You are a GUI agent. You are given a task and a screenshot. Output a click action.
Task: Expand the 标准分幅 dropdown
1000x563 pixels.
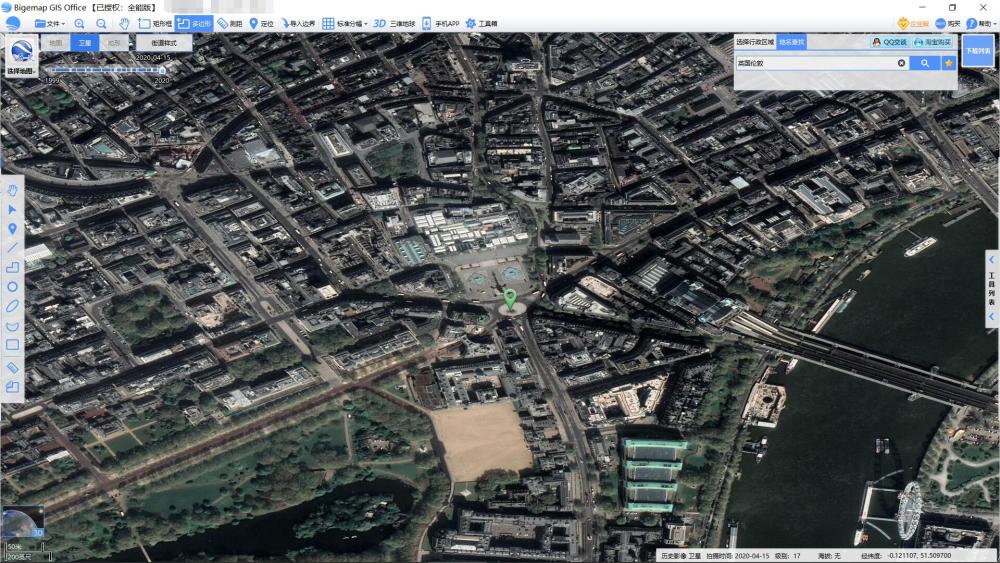(345, 24)
